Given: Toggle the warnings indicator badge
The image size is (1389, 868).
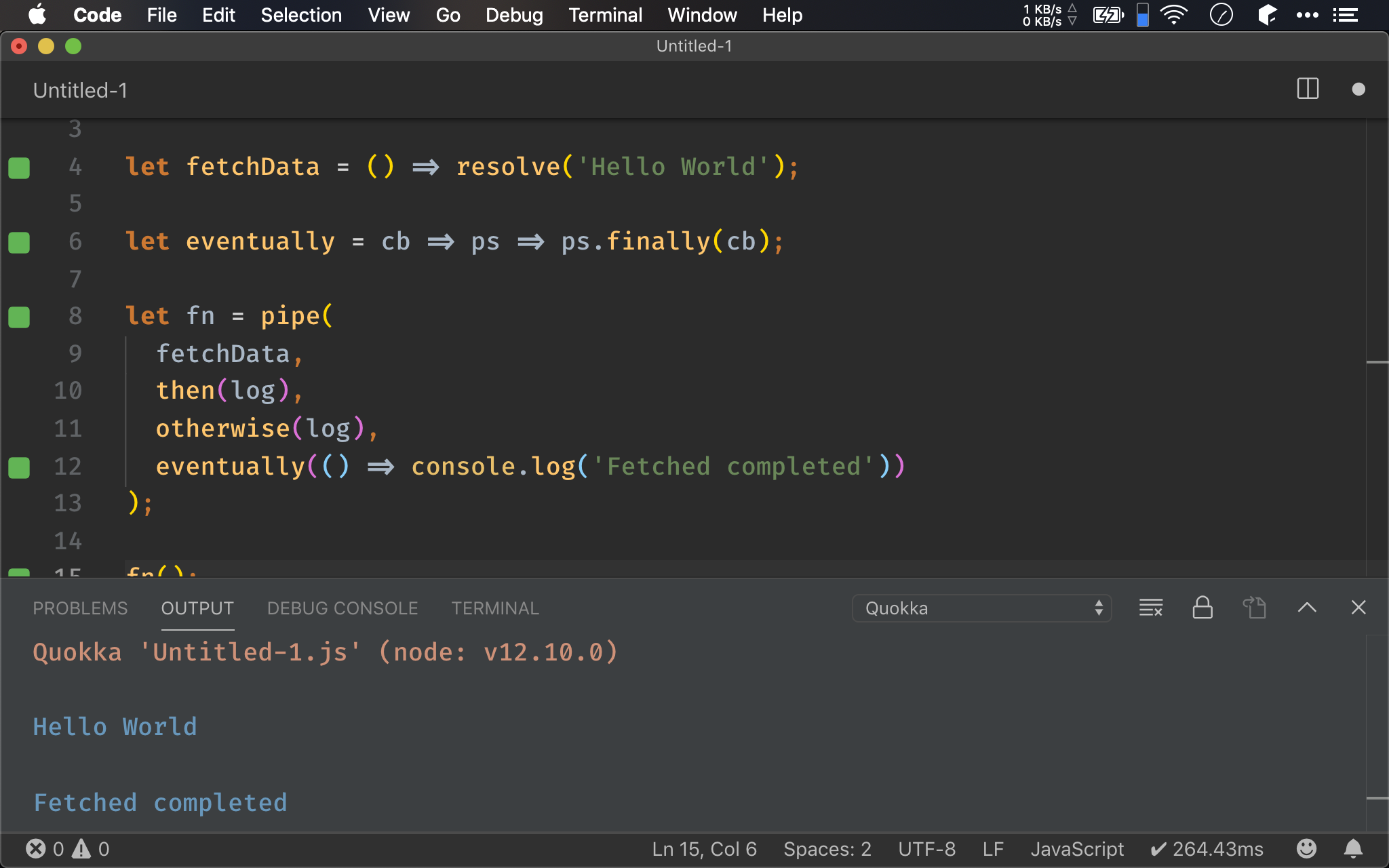Looking at the screenshot, I should pyautogui.click(x=80, y=850).
